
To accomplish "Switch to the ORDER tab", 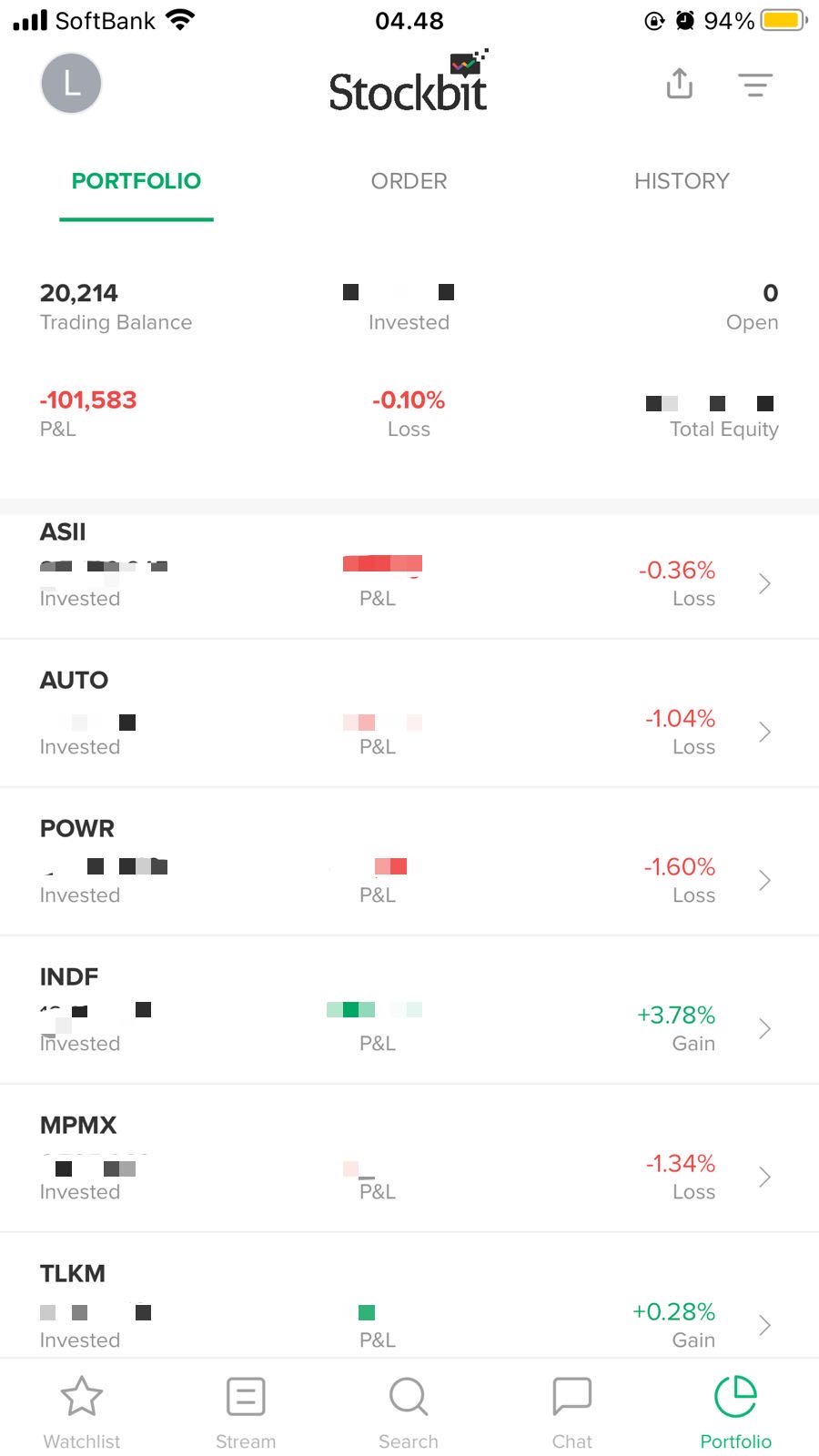I will (409, 181).
